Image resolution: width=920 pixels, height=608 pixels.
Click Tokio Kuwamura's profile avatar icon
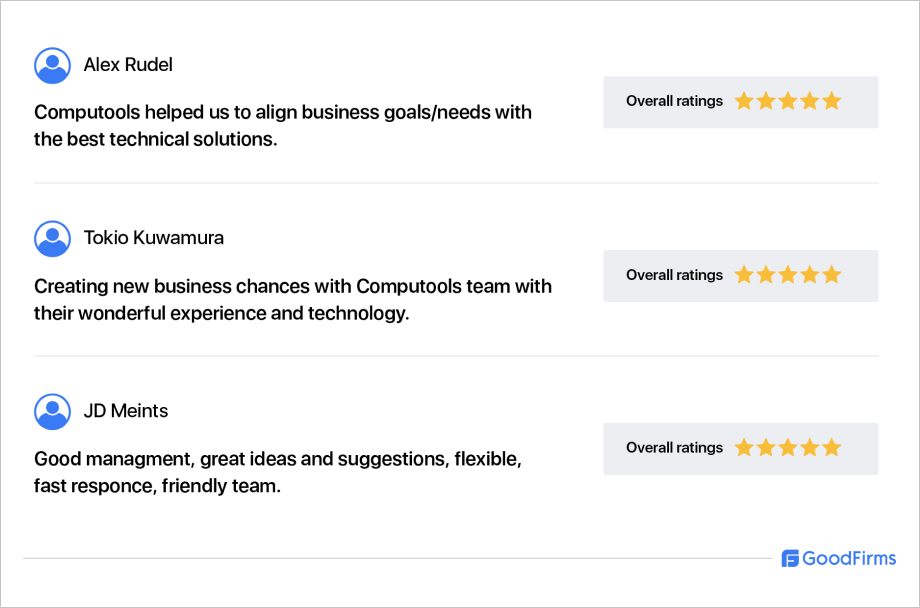click(52, 238)
